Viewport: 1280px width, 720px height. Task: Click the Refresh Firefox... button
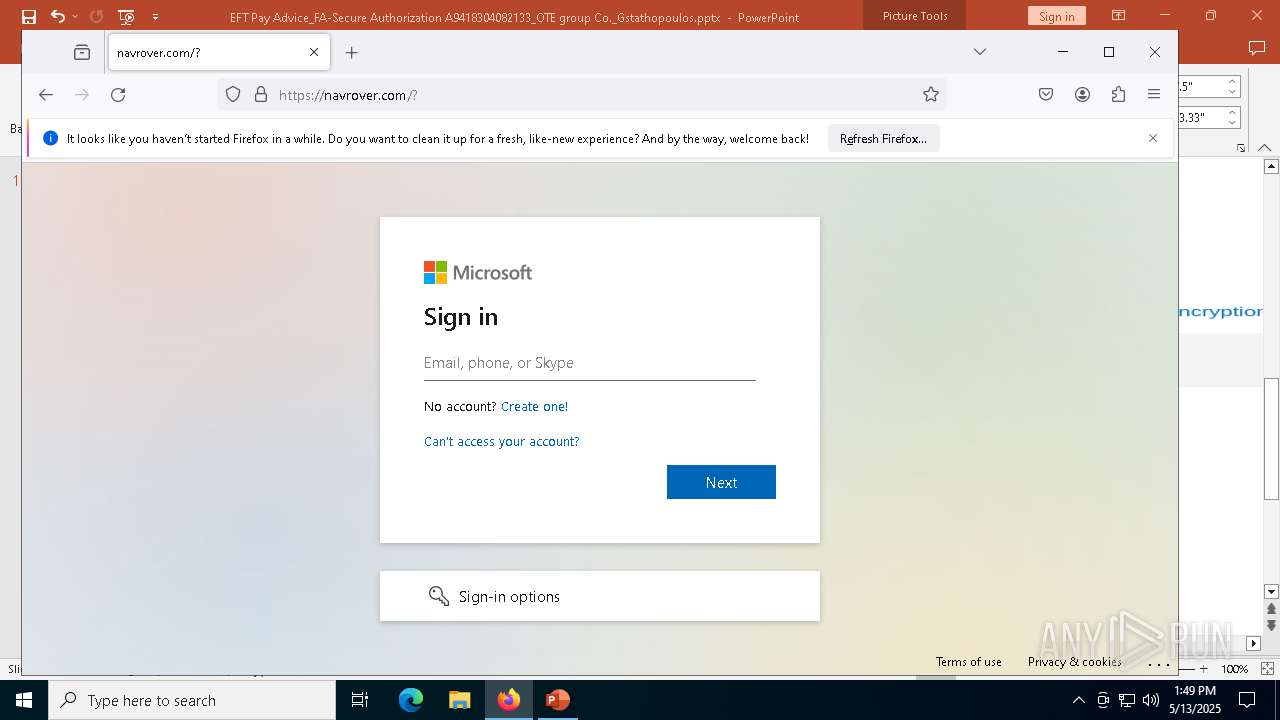pos(883,138)
